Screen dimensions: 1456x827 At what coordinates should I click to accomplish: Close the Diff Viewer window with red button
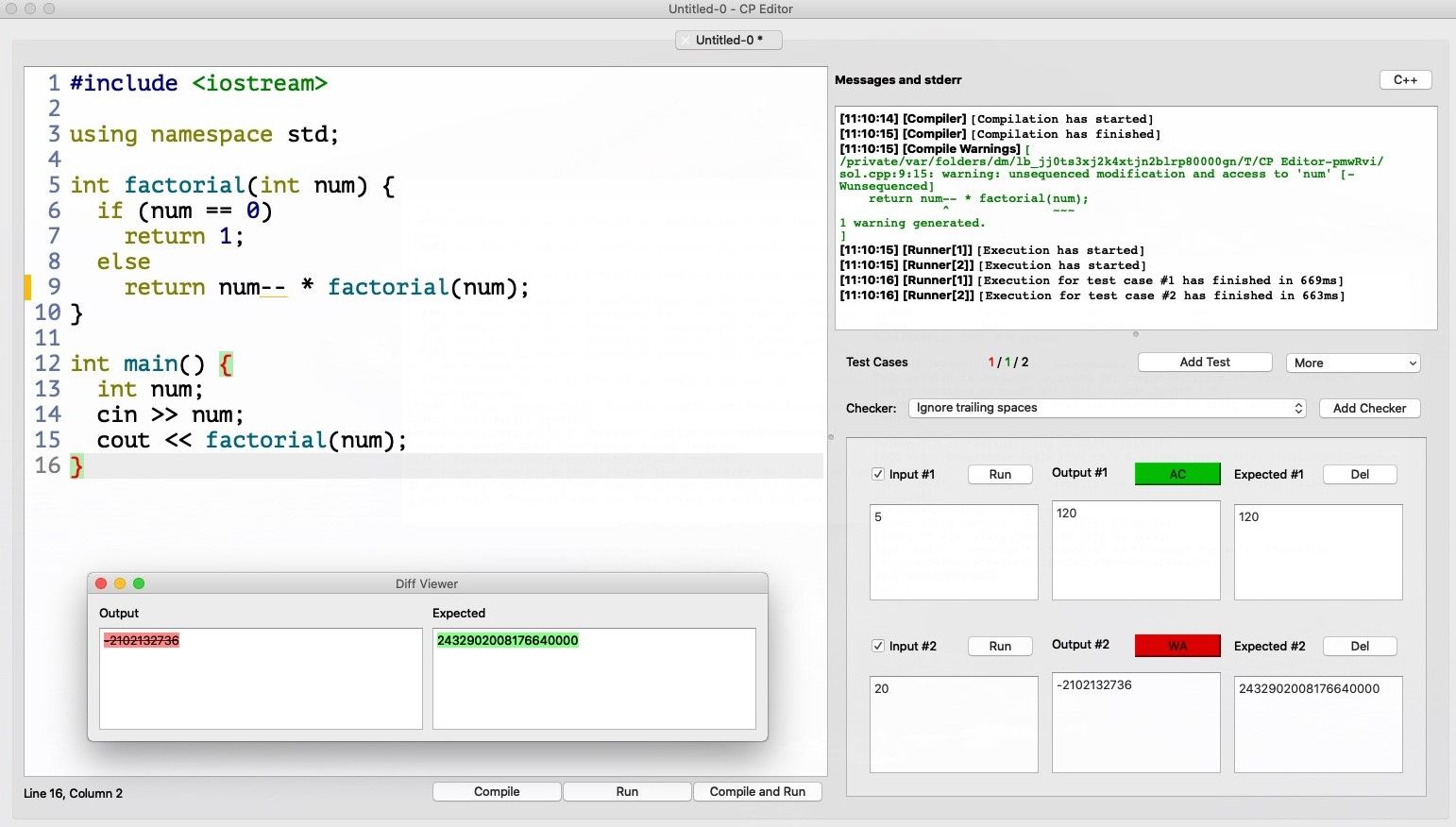click(x=101, y=583)
